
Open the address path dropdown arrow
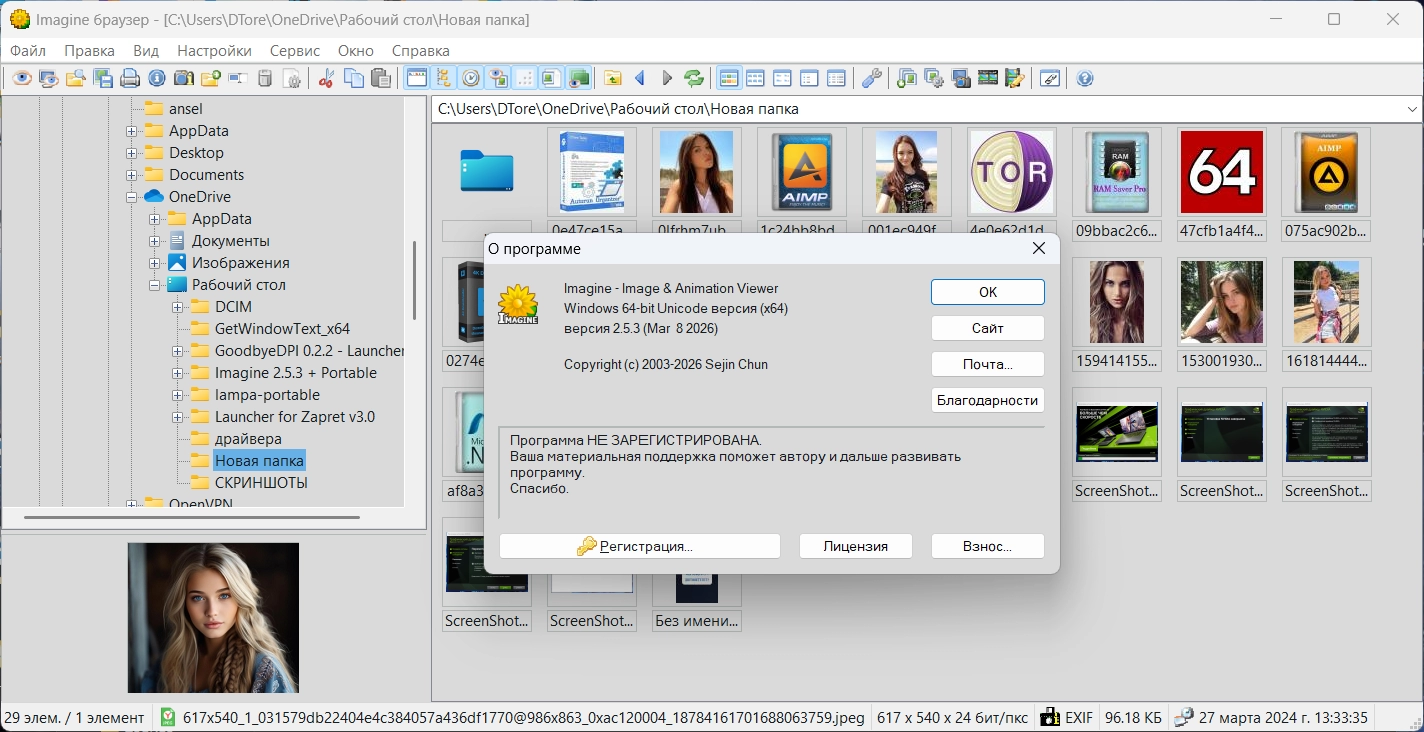click(x=1412, y=109)
